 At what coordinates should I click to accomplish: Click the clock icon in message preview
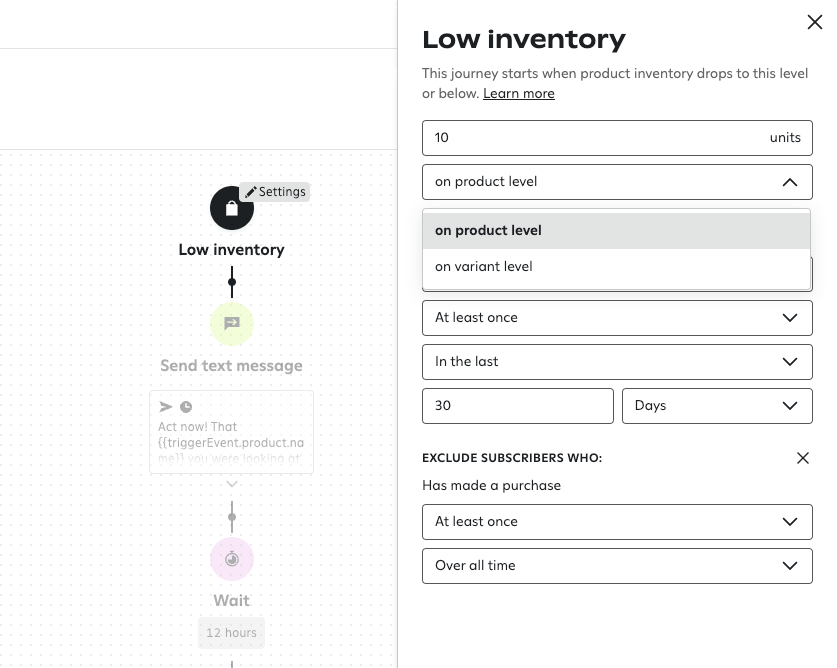click(x=186, y=407)
